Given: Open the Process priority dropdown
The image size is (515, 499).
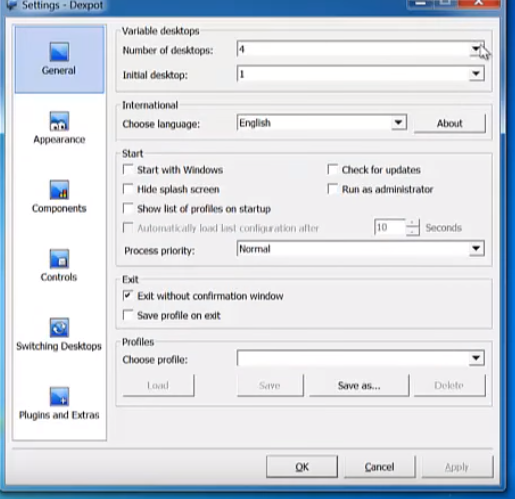Looking at the screenshot, I should coord(476,249).
